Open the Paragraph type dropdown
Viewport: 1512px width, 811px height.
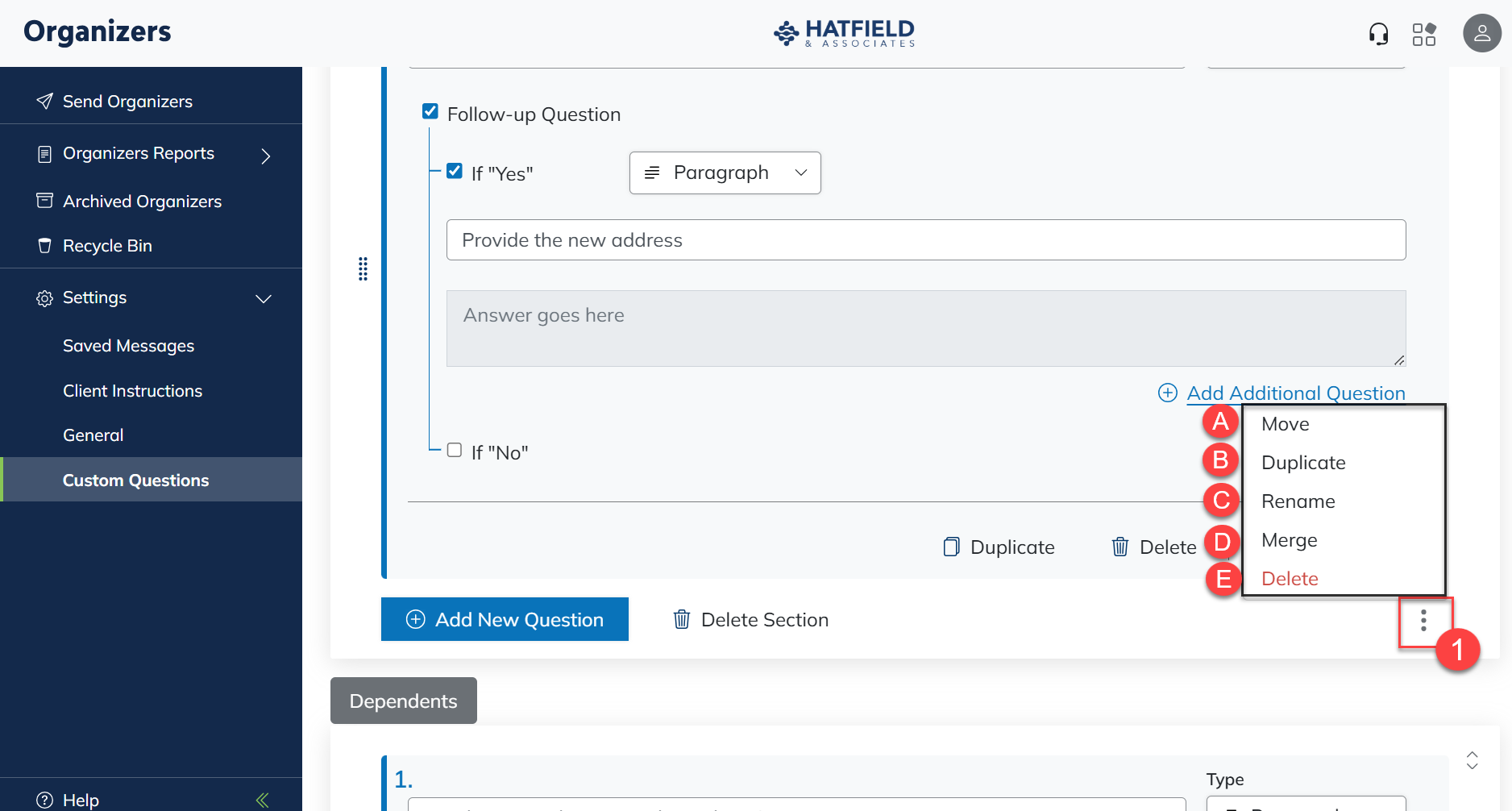tap(725, 173)
